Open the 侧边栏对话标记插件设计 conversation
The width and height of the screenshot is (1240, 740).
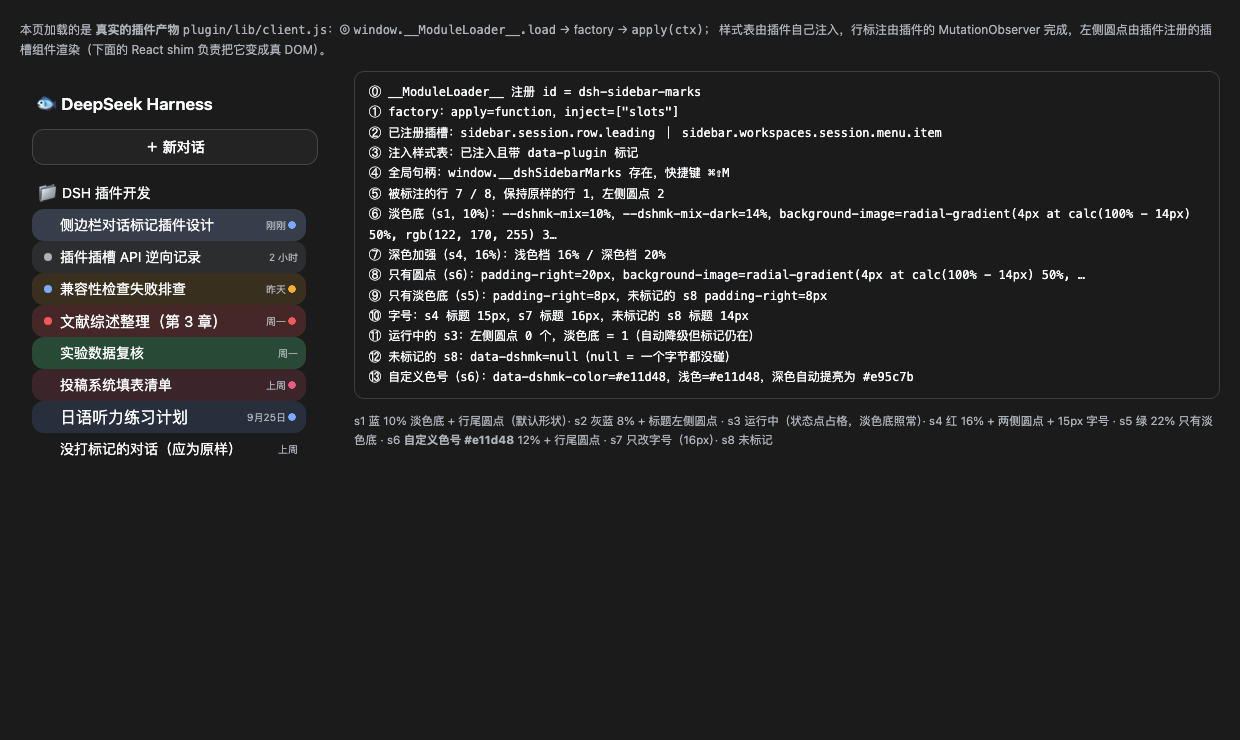[x=169, y=225]
